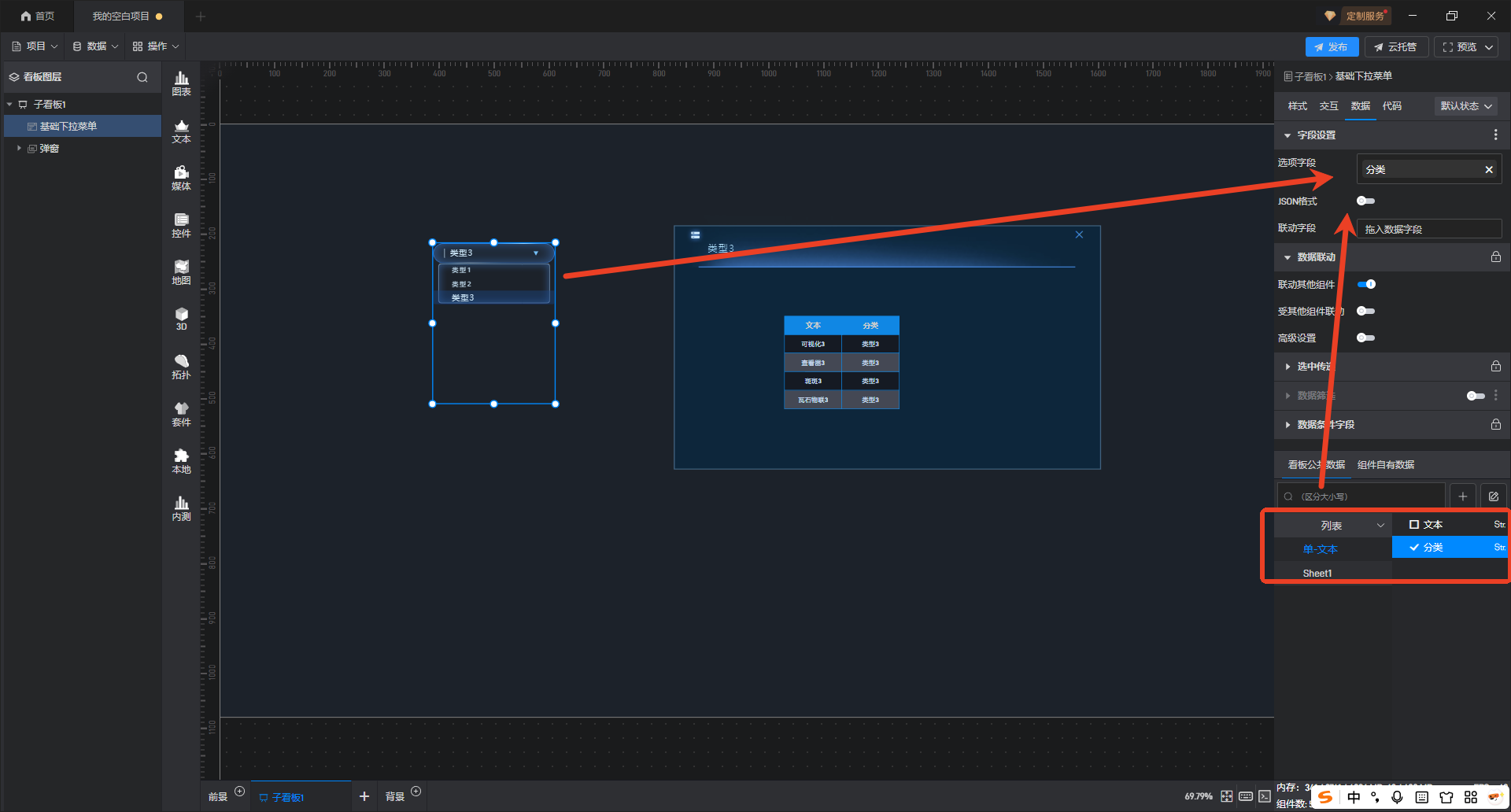Check the 文本 field checkbox

[x=1414, y=525]
